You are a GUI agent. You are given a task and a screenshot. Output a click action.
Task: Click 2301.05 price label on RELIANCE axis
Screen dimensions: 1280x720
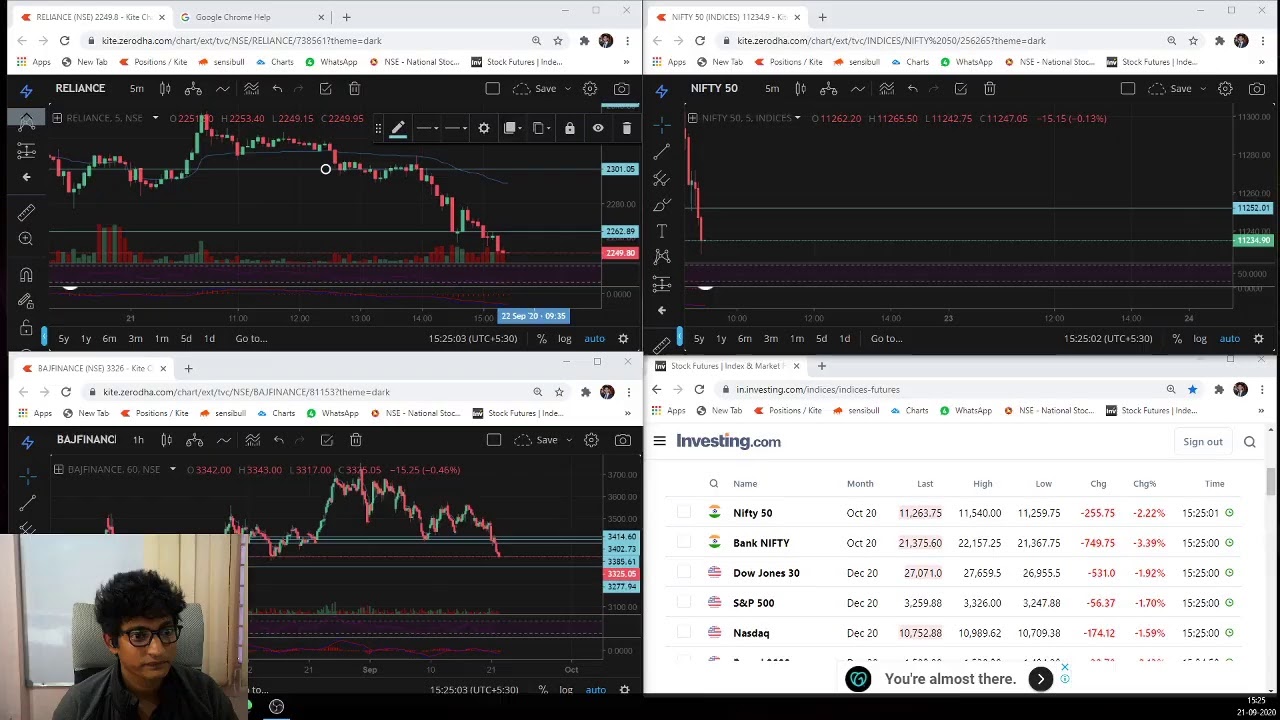coord(620,169)
